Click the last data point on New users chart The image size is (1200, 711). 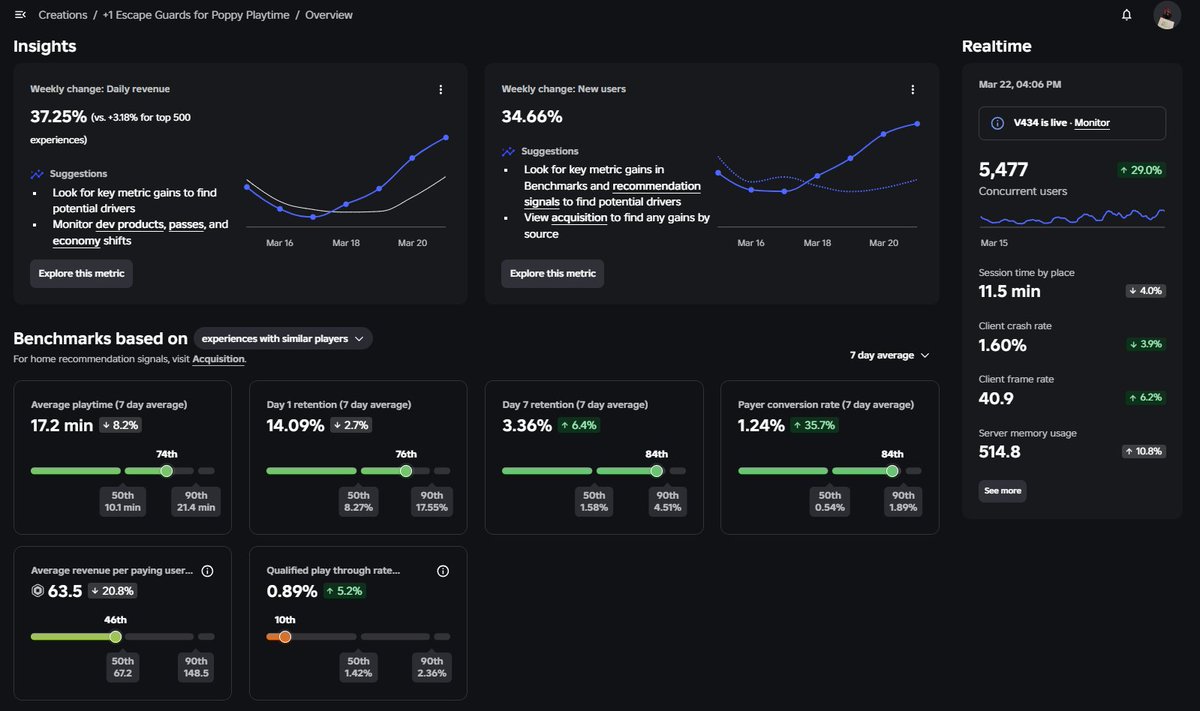918,124
